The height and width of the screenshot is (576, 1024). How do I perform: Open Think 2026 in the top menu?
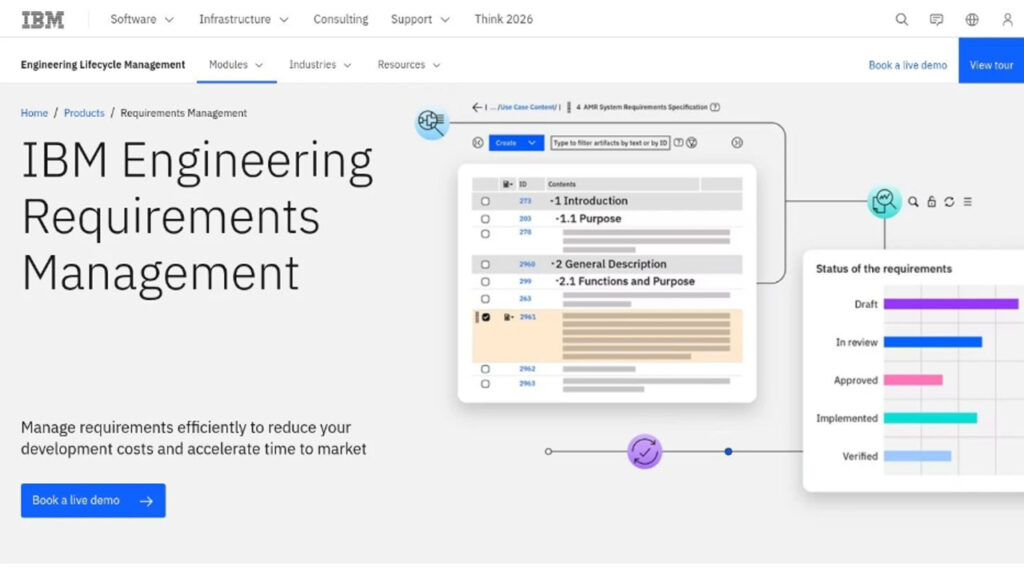pos(504,20)
